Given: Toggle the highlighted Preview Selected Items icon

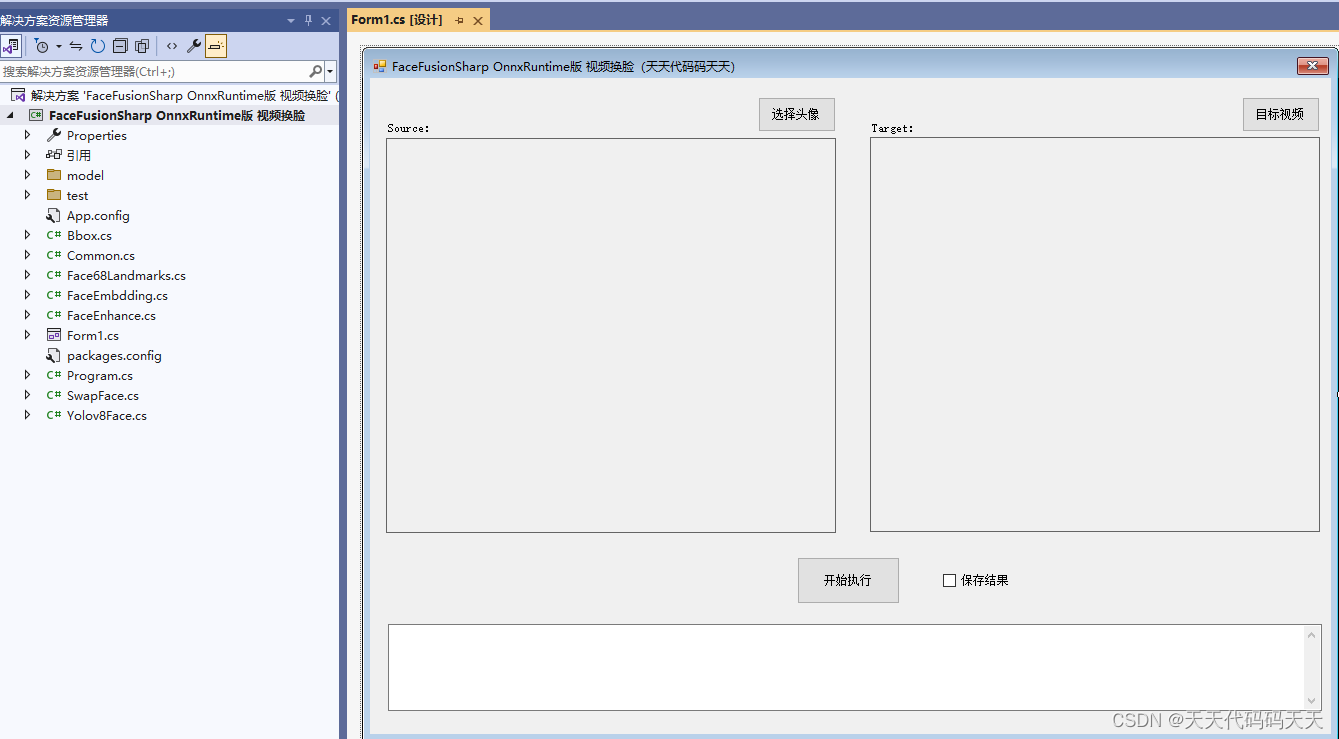Looking at the screenshot, I should click(x=216, y=46).
